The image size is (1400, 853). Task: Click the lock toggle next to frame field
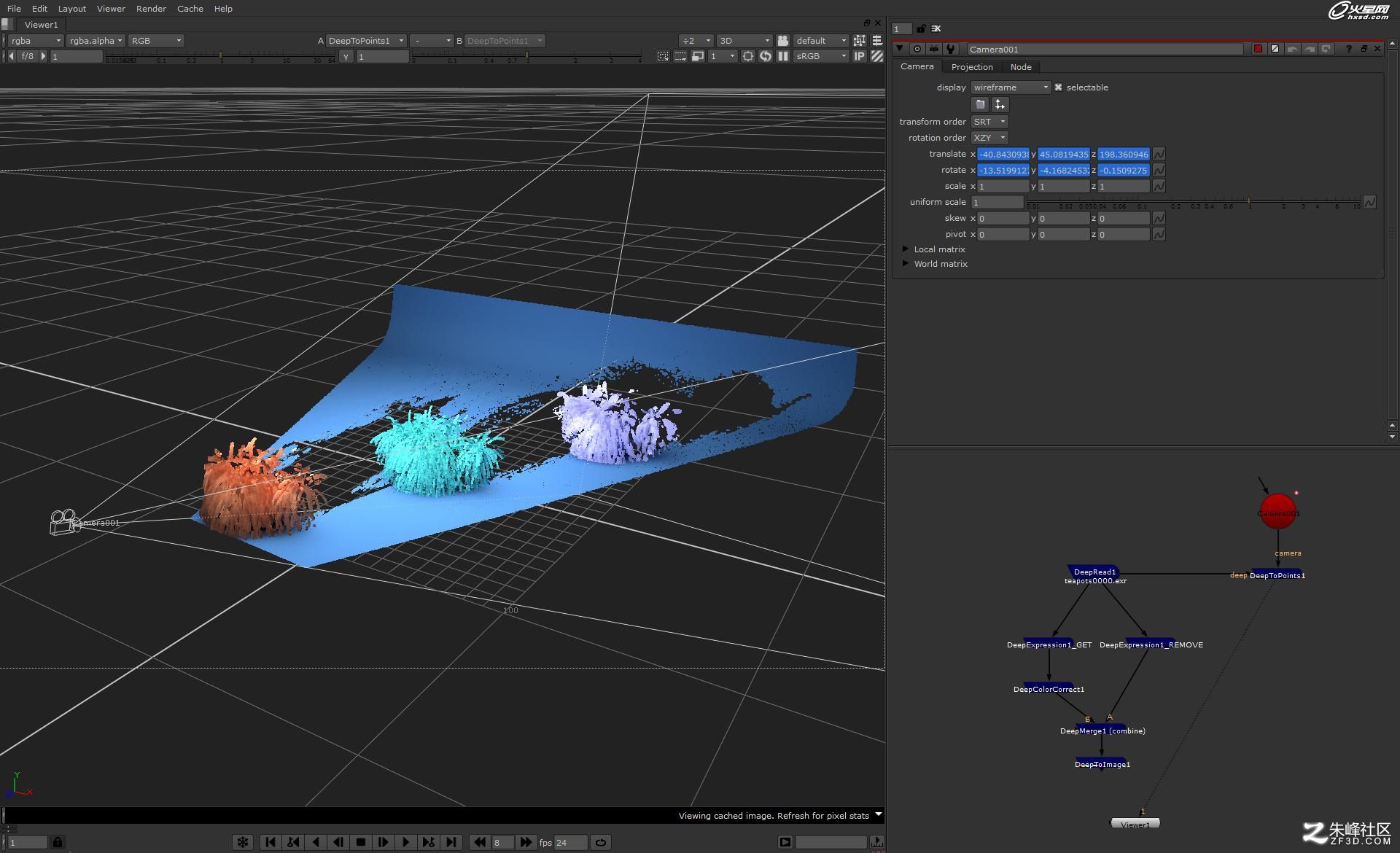(x=58, y=842)
